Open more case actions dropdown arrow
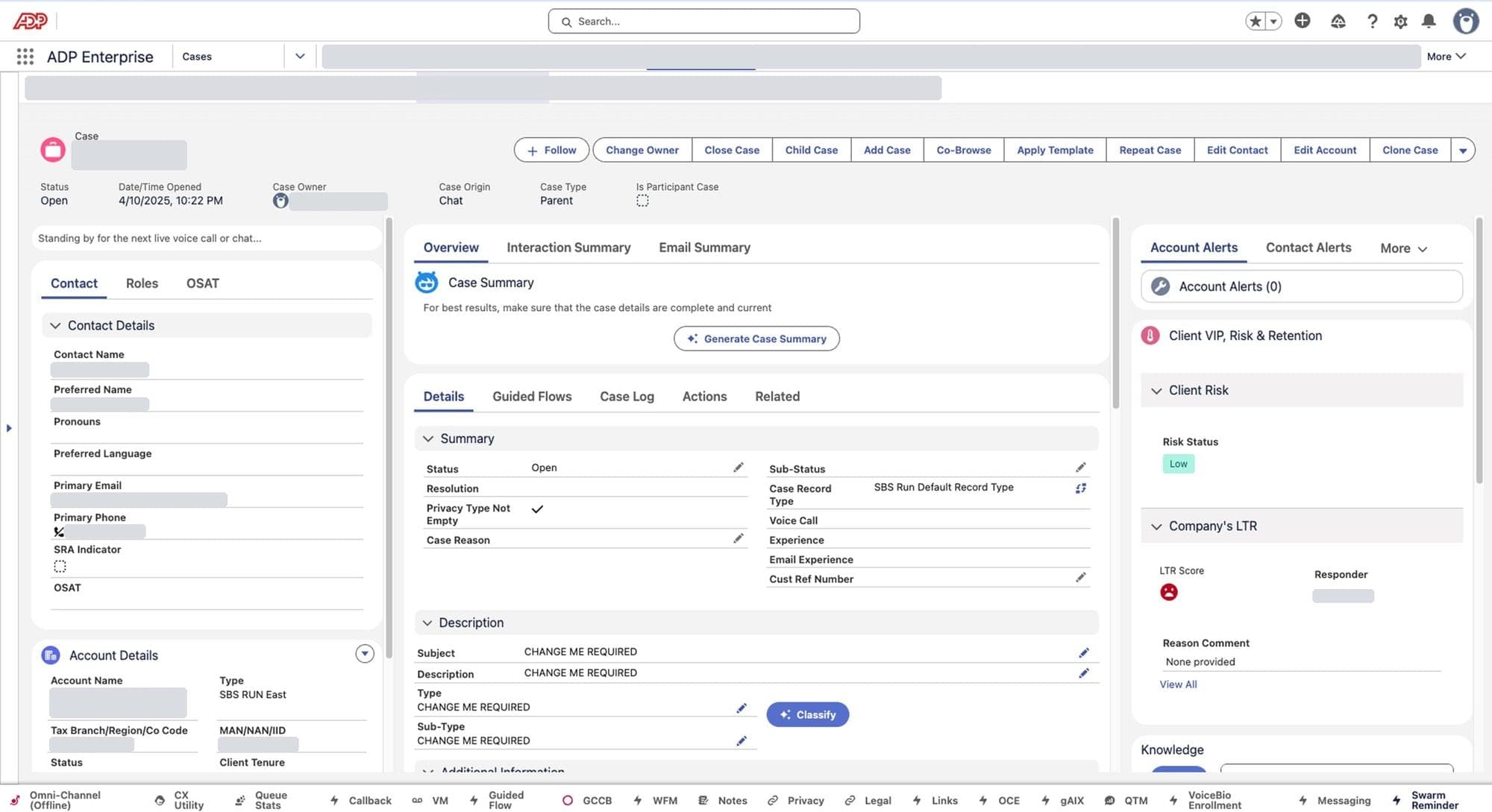 (1463, 150)
